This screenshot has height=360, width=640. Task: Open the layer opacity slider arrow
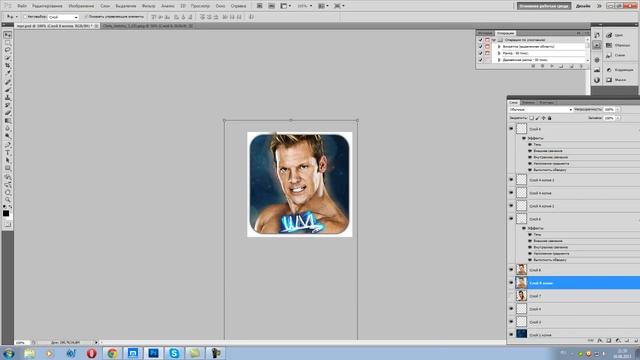[618, 109]
